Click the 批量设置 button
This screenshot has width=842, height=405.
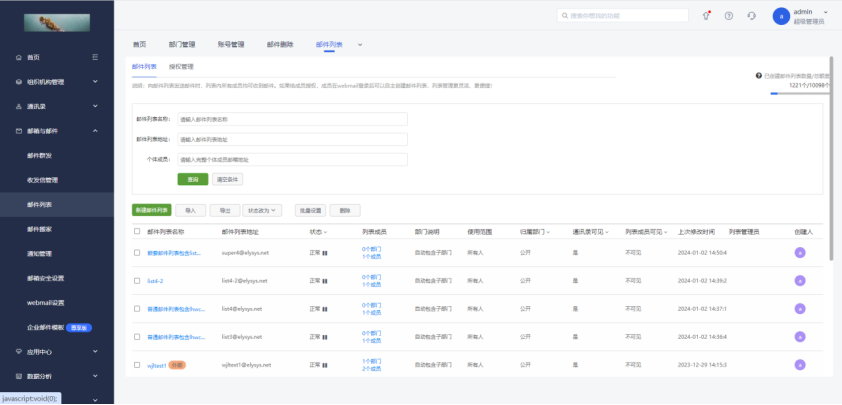310,211
